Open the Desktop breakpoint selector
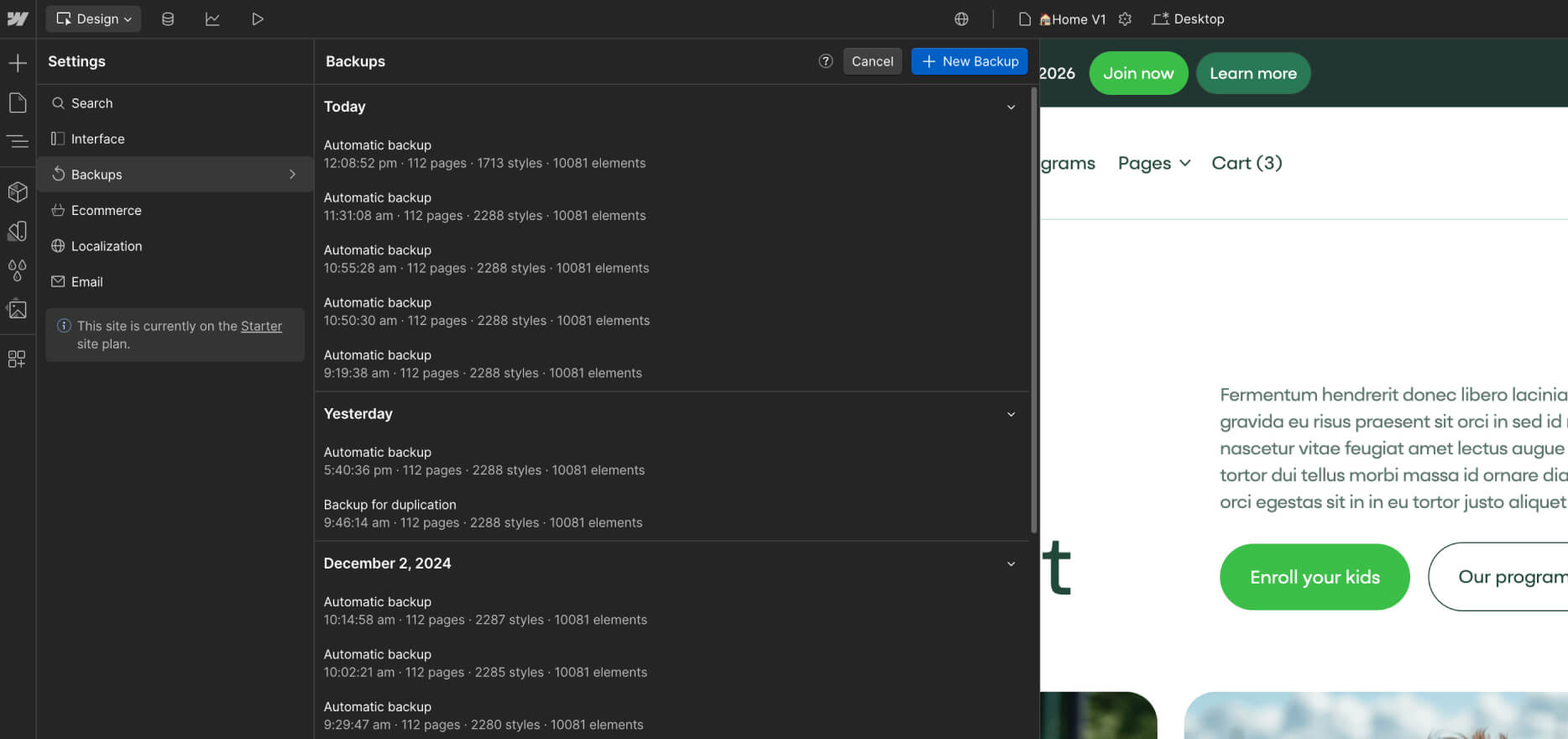Viewport: 1568px width, 739px height. click(x=1189, y=18)
